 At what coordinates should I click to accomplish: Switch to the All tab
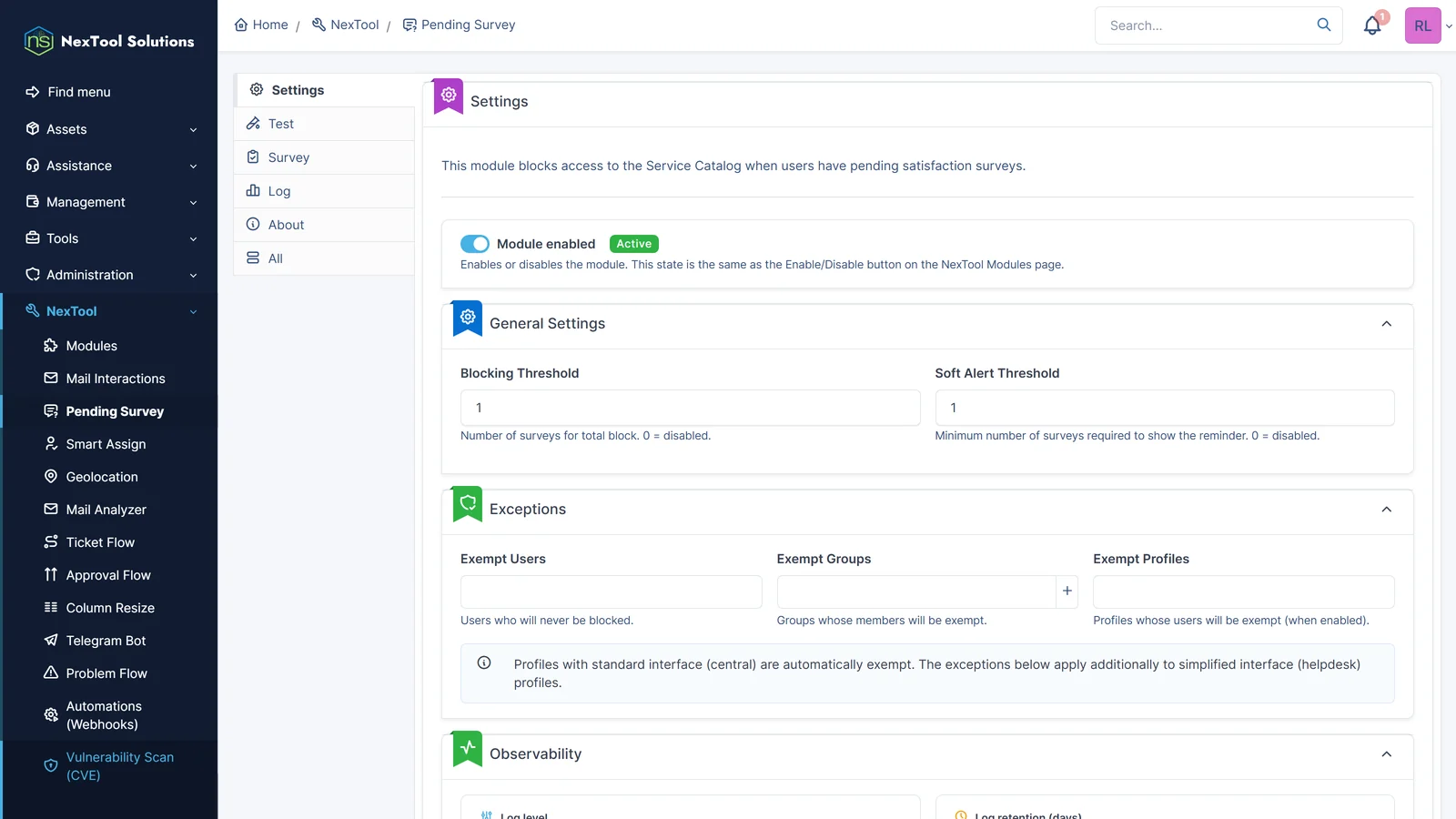point(324,258)
